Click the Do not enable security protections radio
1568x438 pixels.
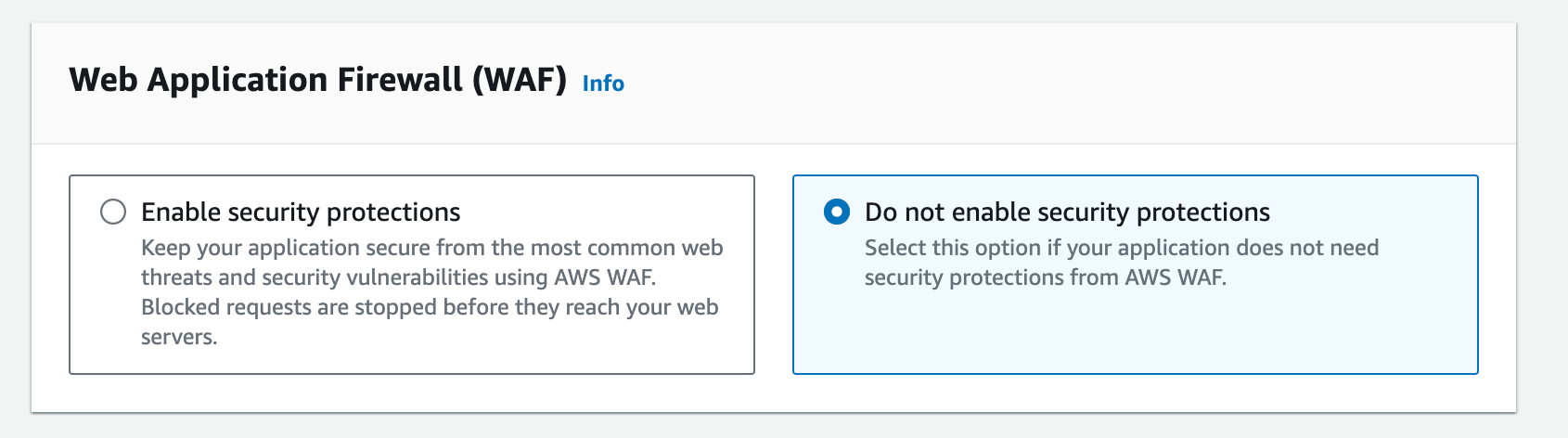[x=837, y=213]
